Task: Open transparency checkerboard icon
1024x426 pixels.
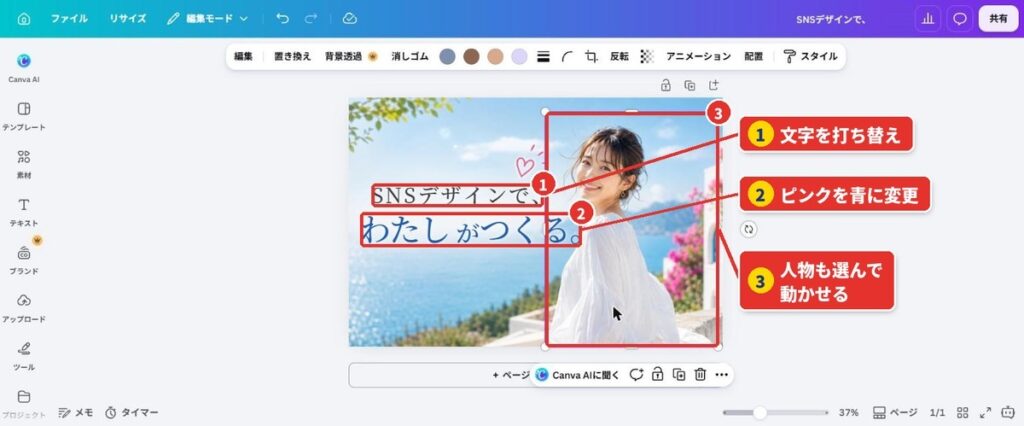Action: 647,57
